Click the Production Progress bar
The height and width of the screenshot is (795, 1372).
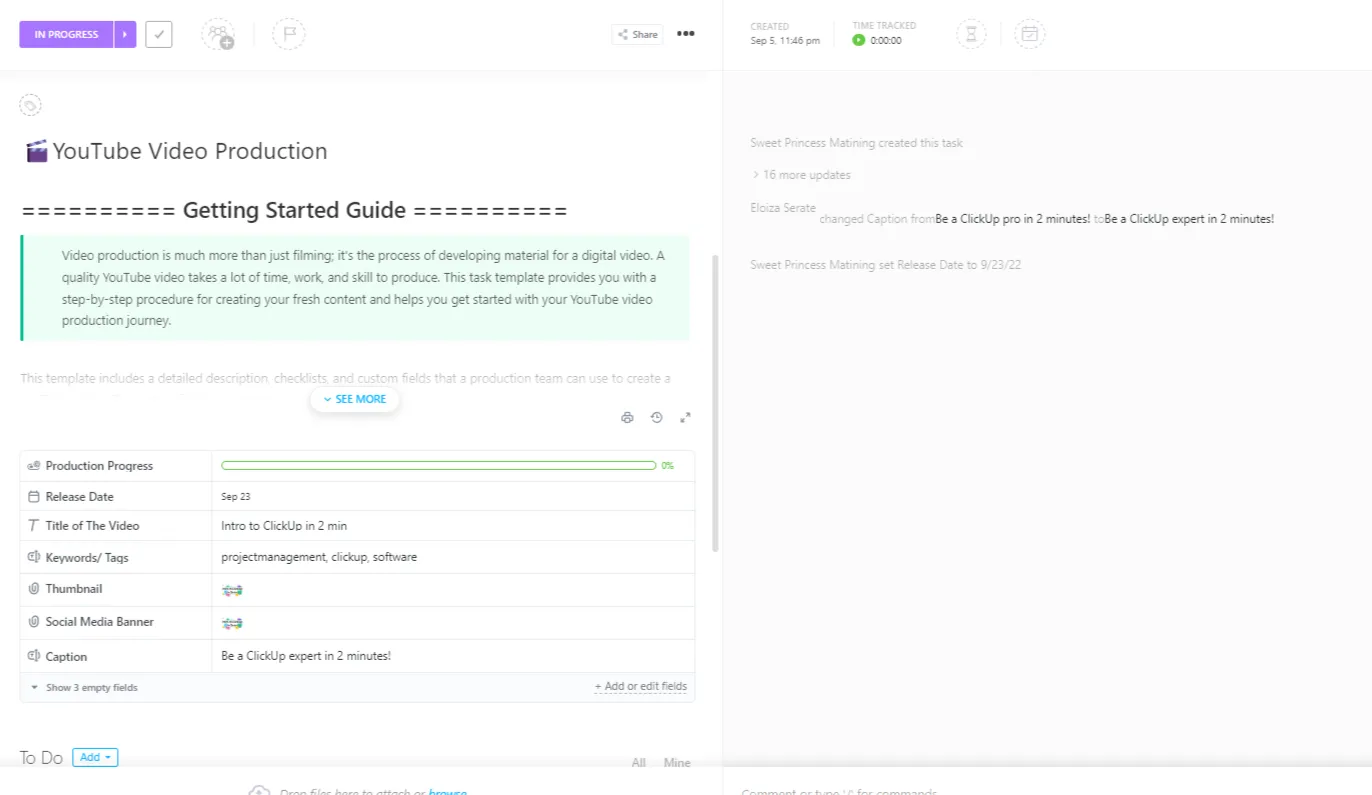439,466
